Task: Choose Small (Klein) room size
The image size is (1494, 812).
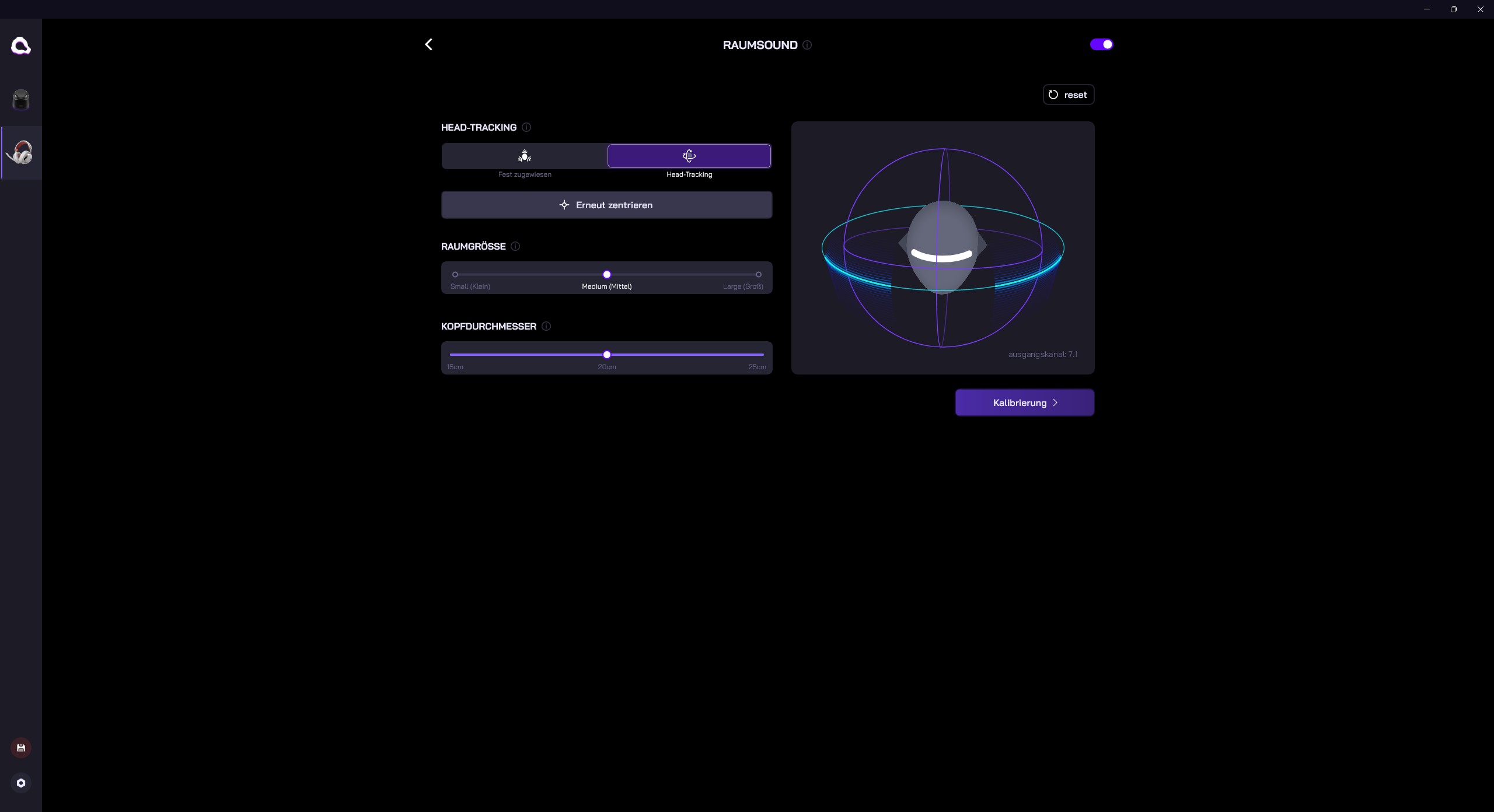Action: tap(455, 275)
